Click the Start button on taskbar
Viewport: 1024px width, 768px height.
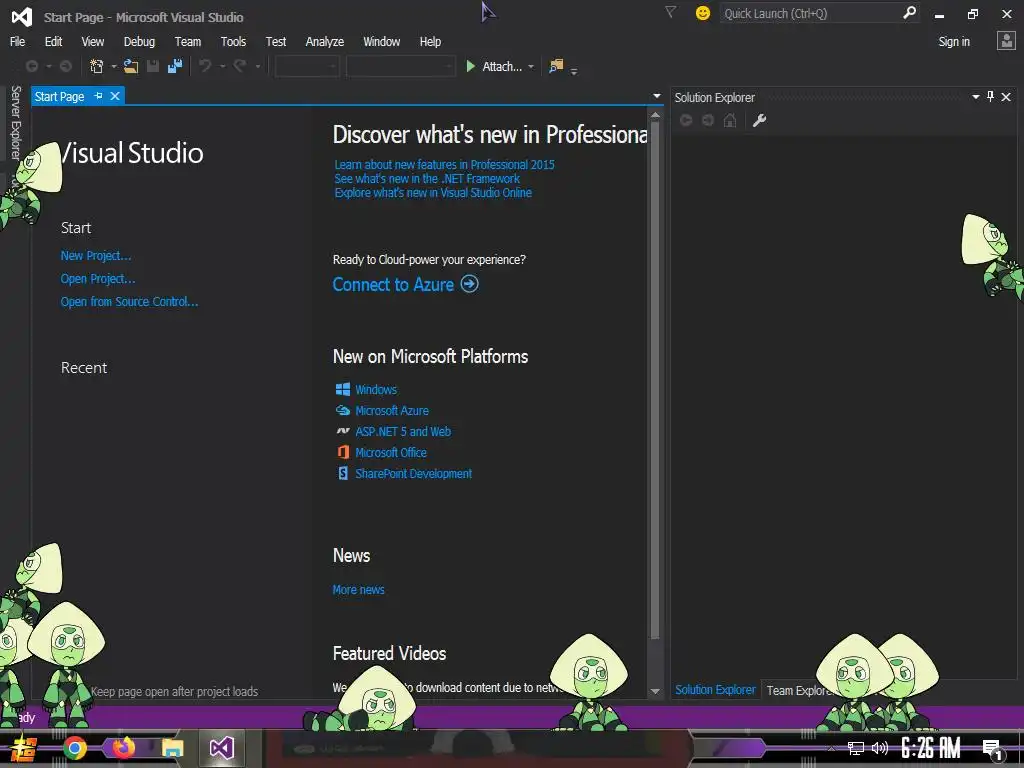click(24, 748)
